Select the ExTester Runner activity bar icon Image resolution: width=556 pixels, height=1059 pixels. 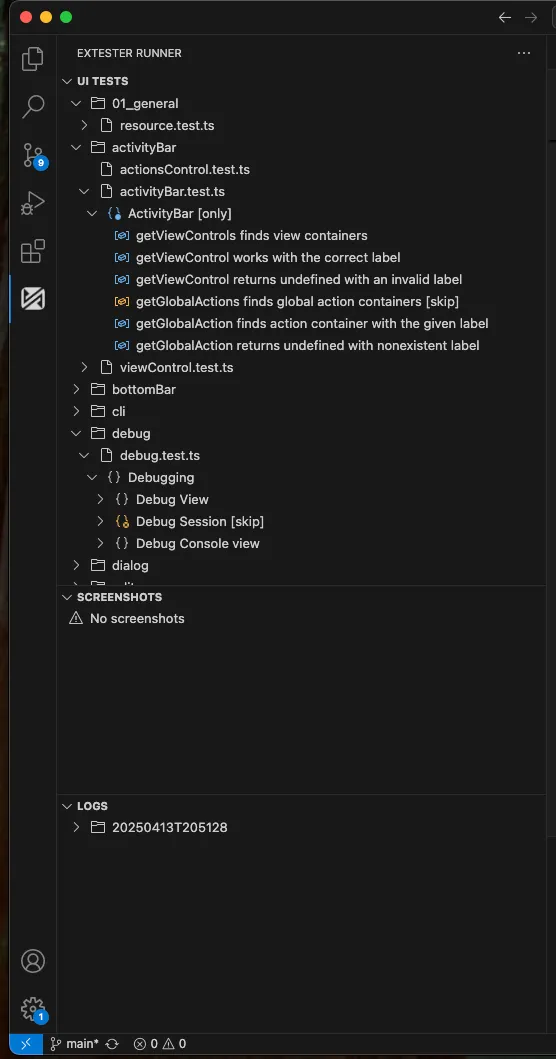tap(32, 299)
